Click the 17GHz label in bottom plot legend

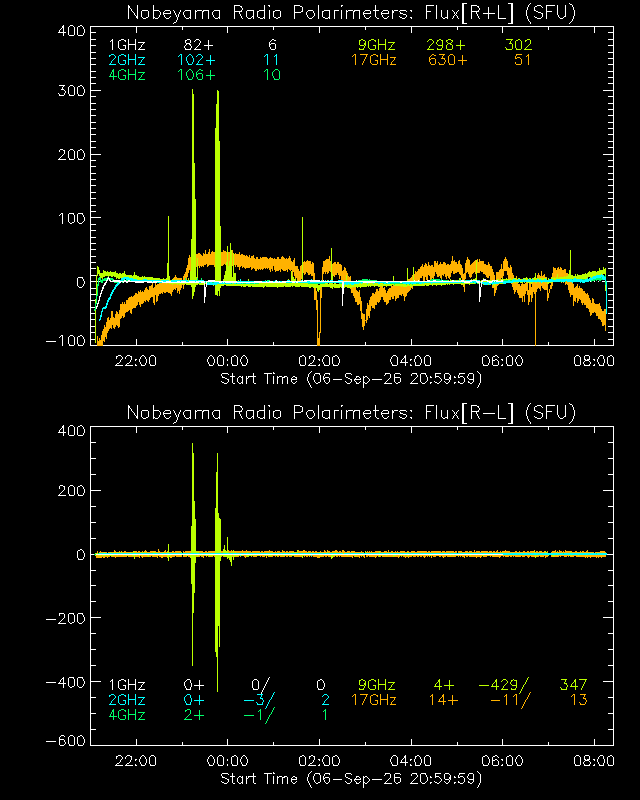374,699
